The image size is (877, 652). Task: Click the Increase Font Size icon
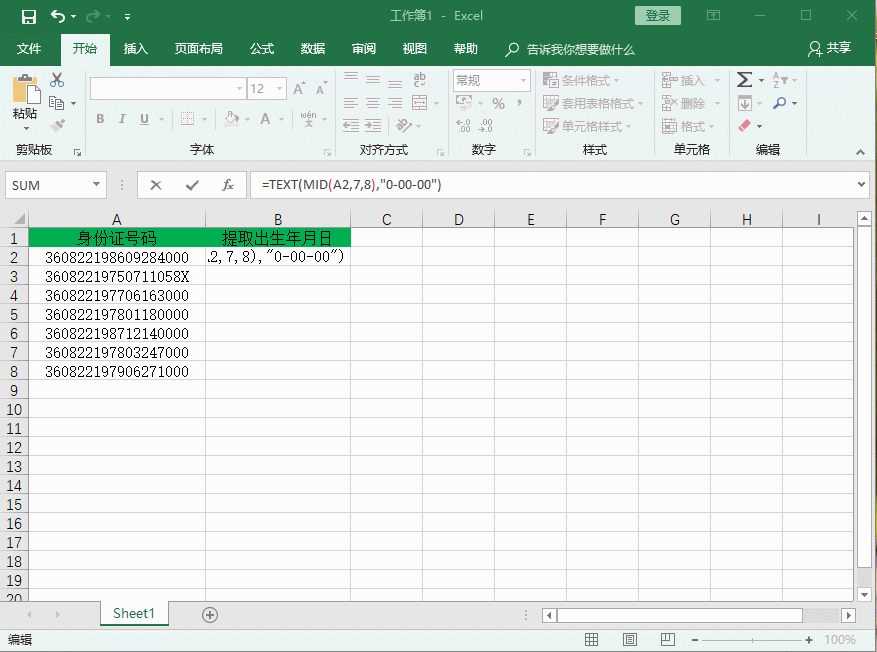[298, 87]
